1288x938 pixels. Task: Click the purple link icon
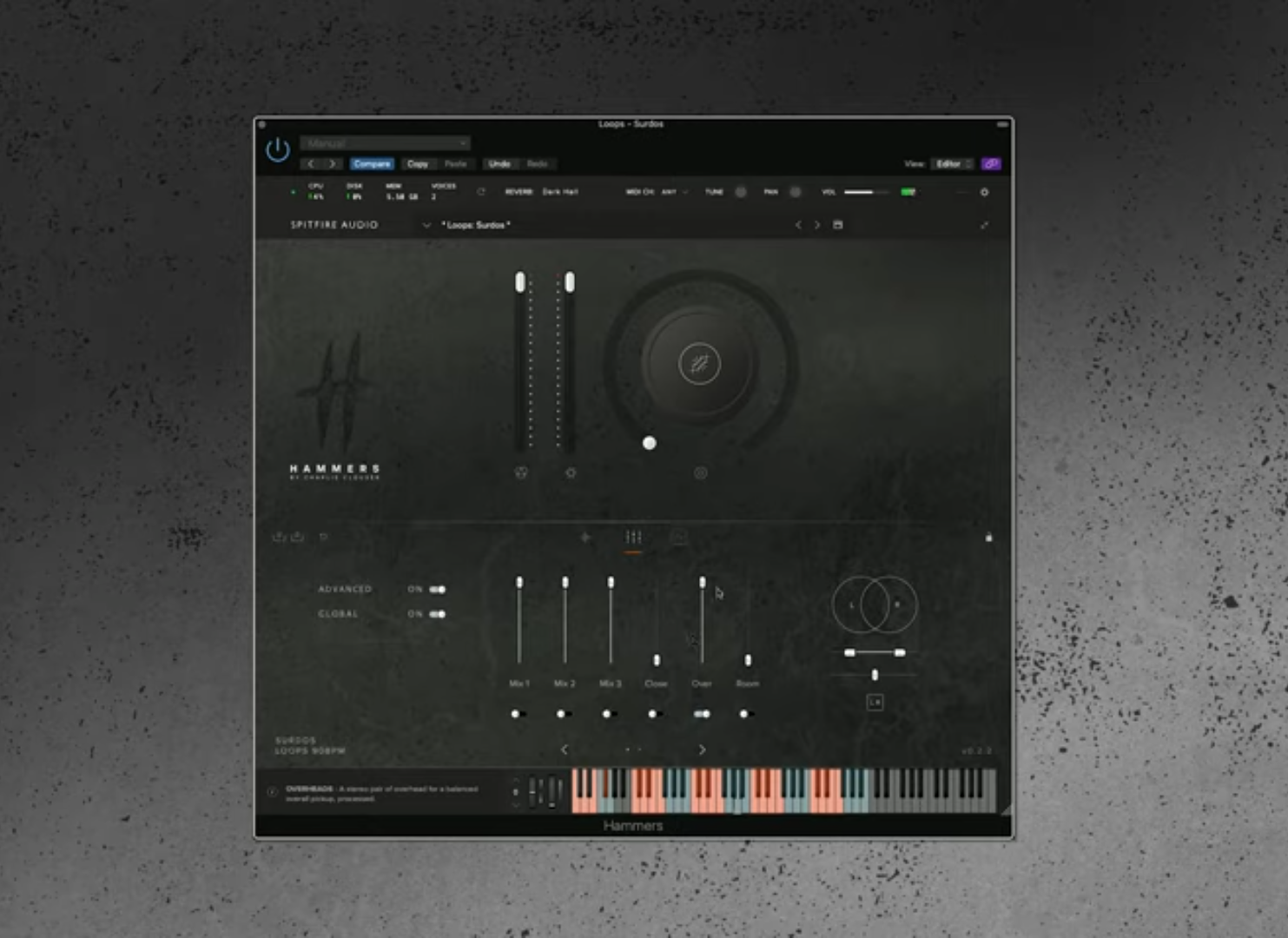tap(991, 163)
